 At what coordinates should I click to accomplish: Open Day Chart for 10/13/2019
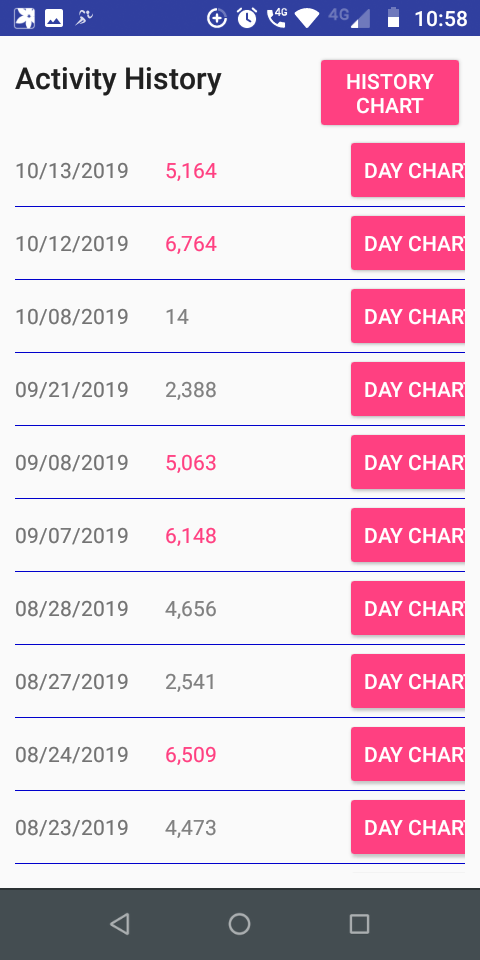coord(408,170)
